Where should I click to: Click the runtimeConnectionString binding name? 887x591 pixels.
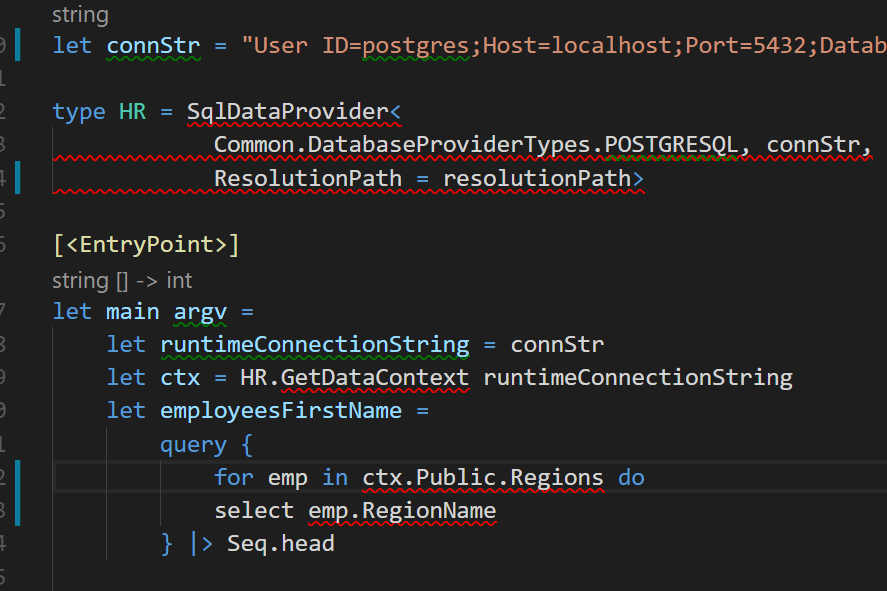pyautogui.click(x=314, y=344)
